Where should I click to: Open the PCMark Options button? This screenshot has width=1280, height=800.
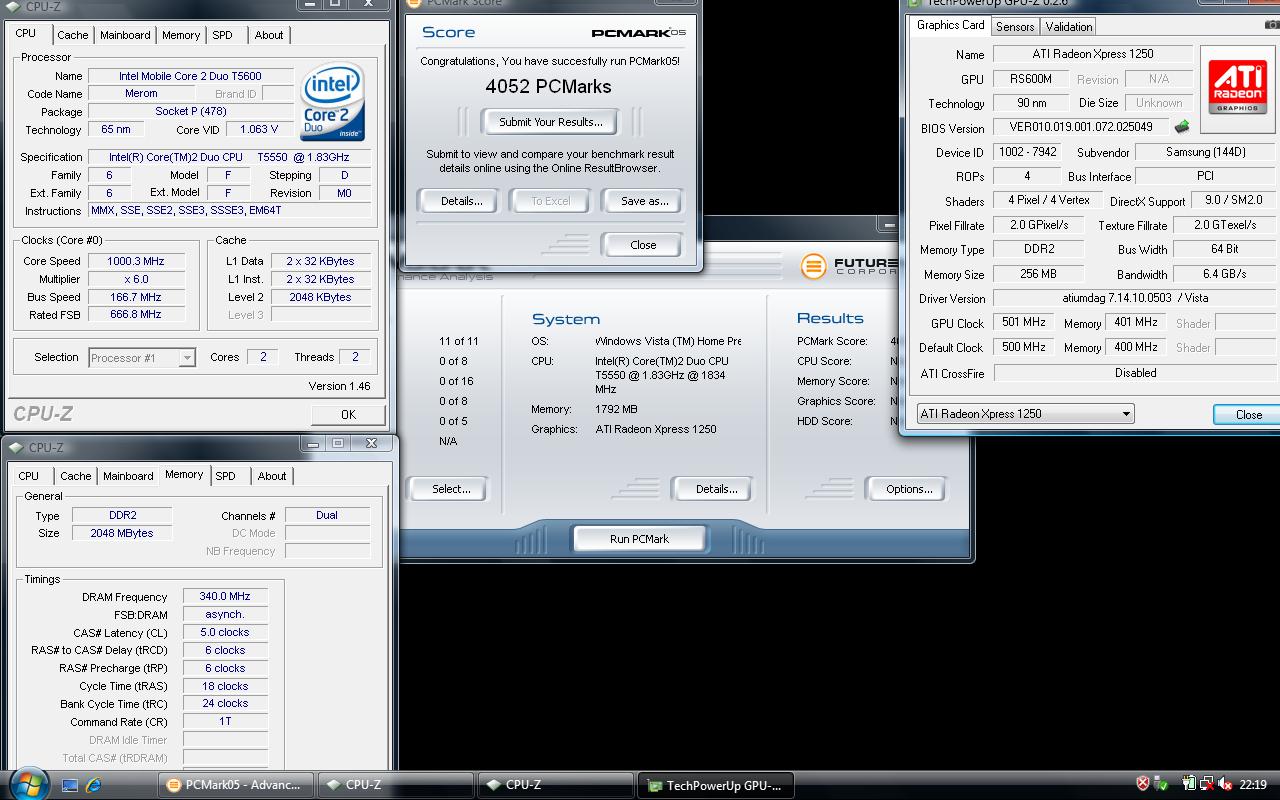pyautogui.click(x=909, y=489)
